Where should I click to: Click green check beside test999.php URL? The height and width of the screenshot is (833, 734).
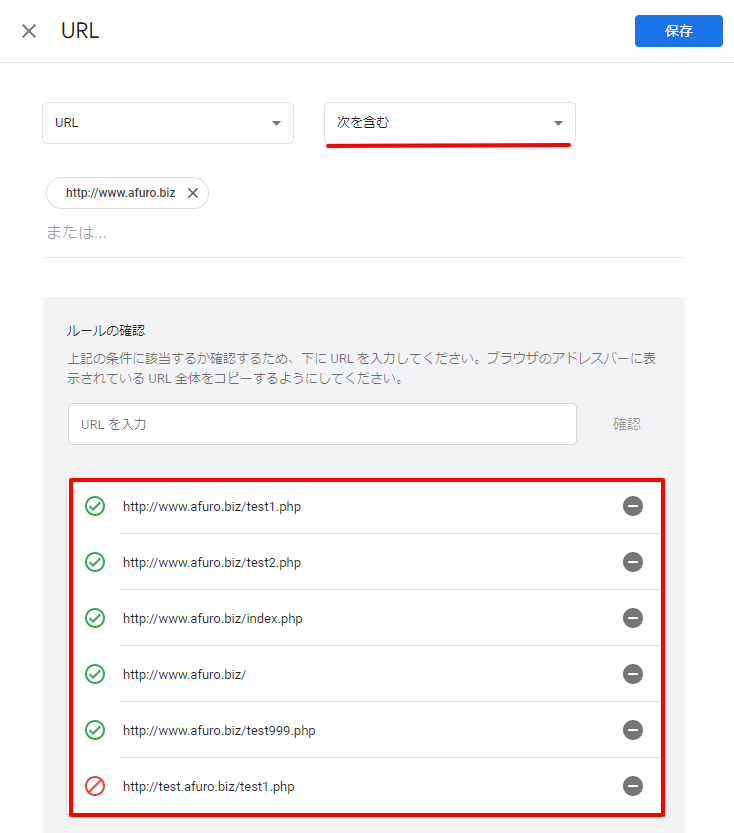95,730
